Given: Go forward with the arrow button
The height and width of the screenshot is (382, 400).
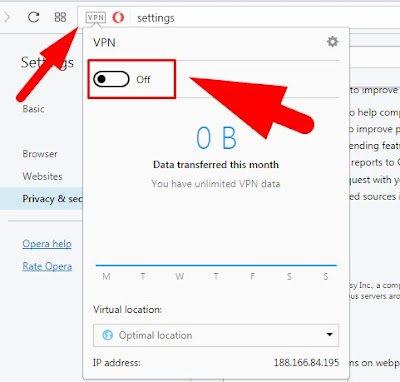Looking at the screenshot, I should point(7,17).
